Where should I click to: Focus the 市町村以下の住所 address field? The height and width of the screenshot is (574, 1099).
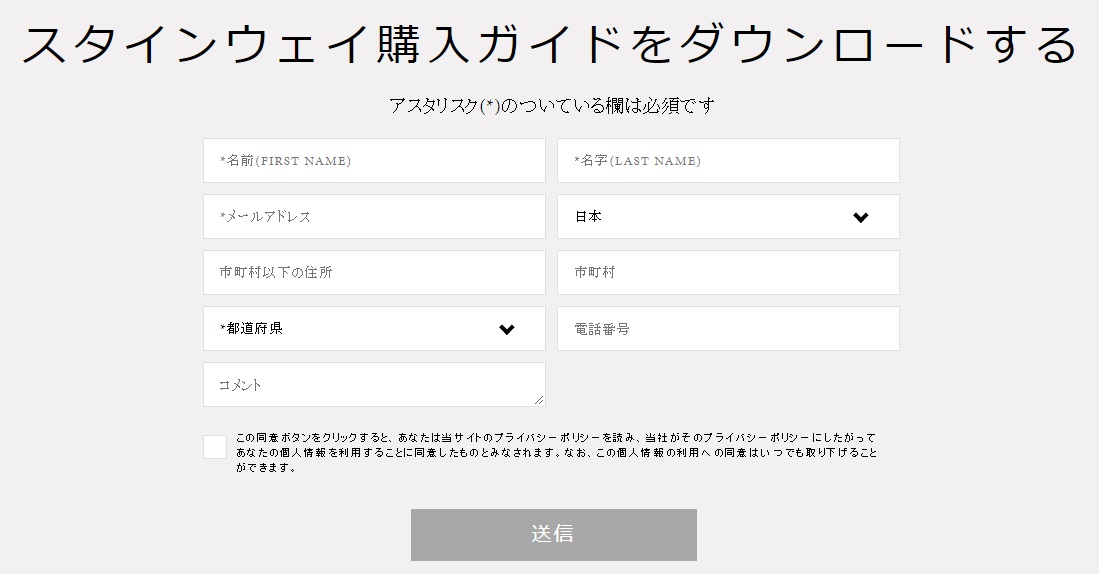pos(374,273)
